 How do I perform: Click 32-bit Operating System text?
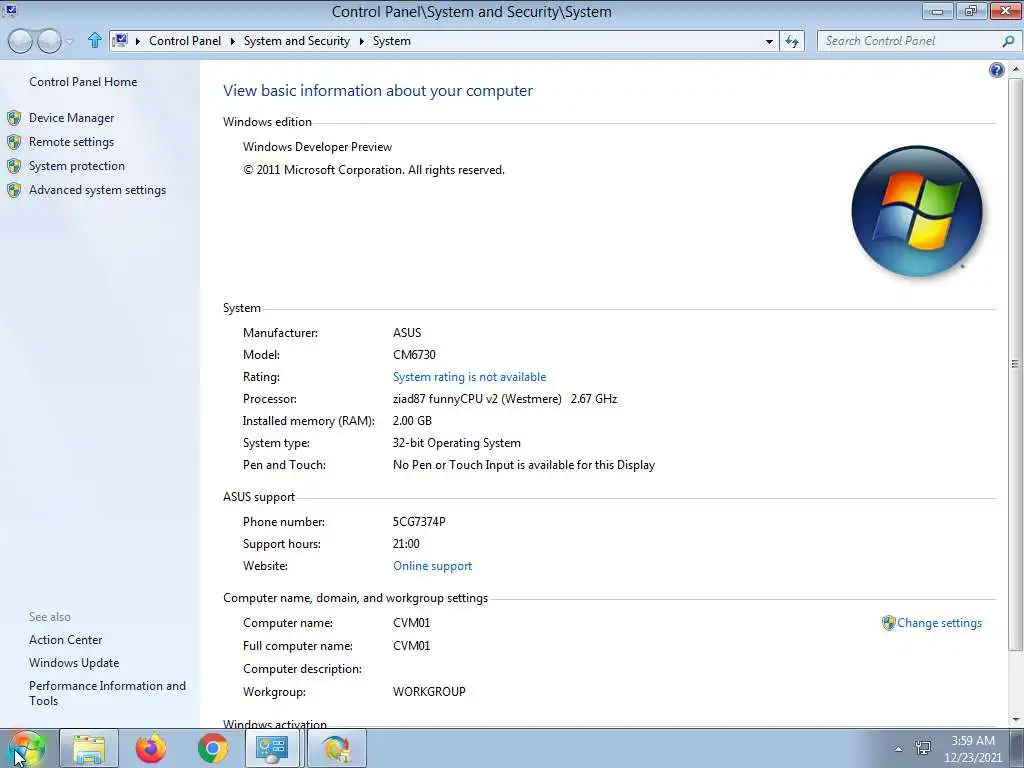456,443
